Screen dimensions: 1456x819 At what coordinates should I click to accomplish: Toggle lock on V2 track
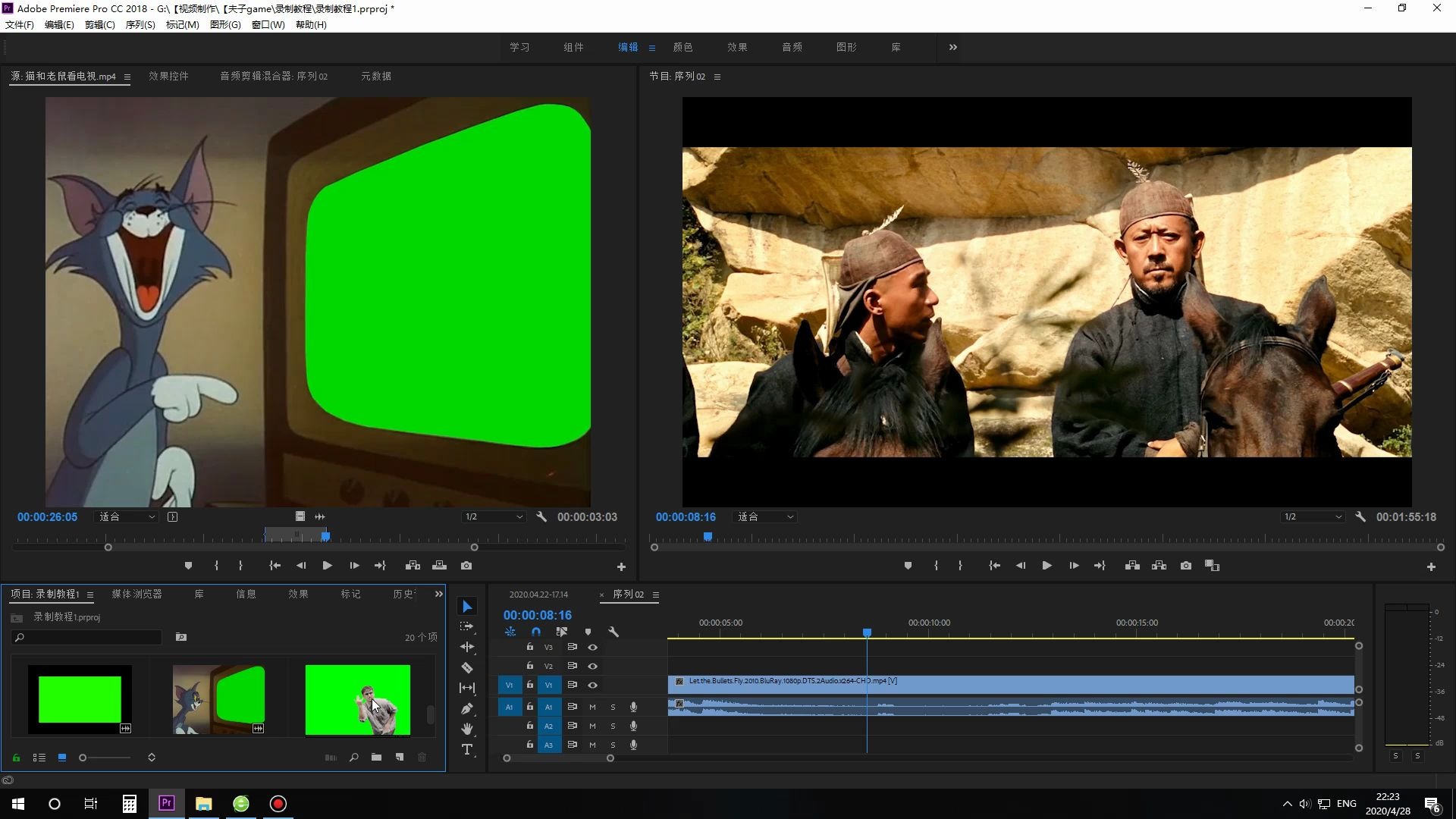[530, 666]
